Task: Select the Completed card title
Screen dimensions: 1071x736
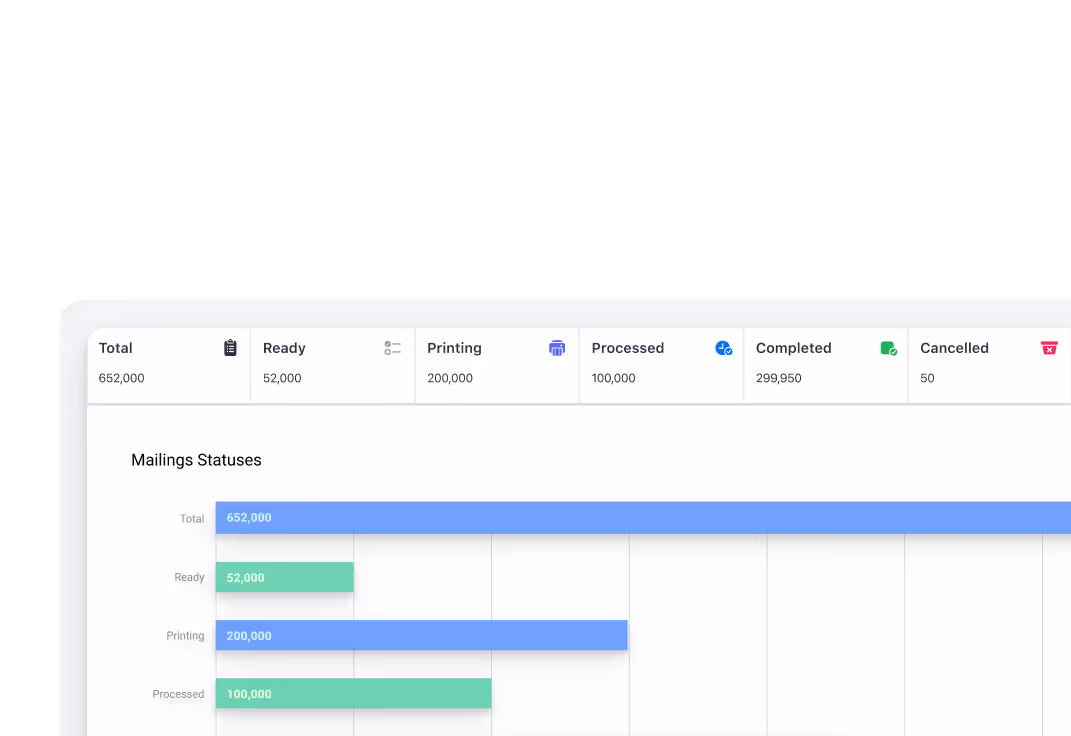Action: click(794, 348)
